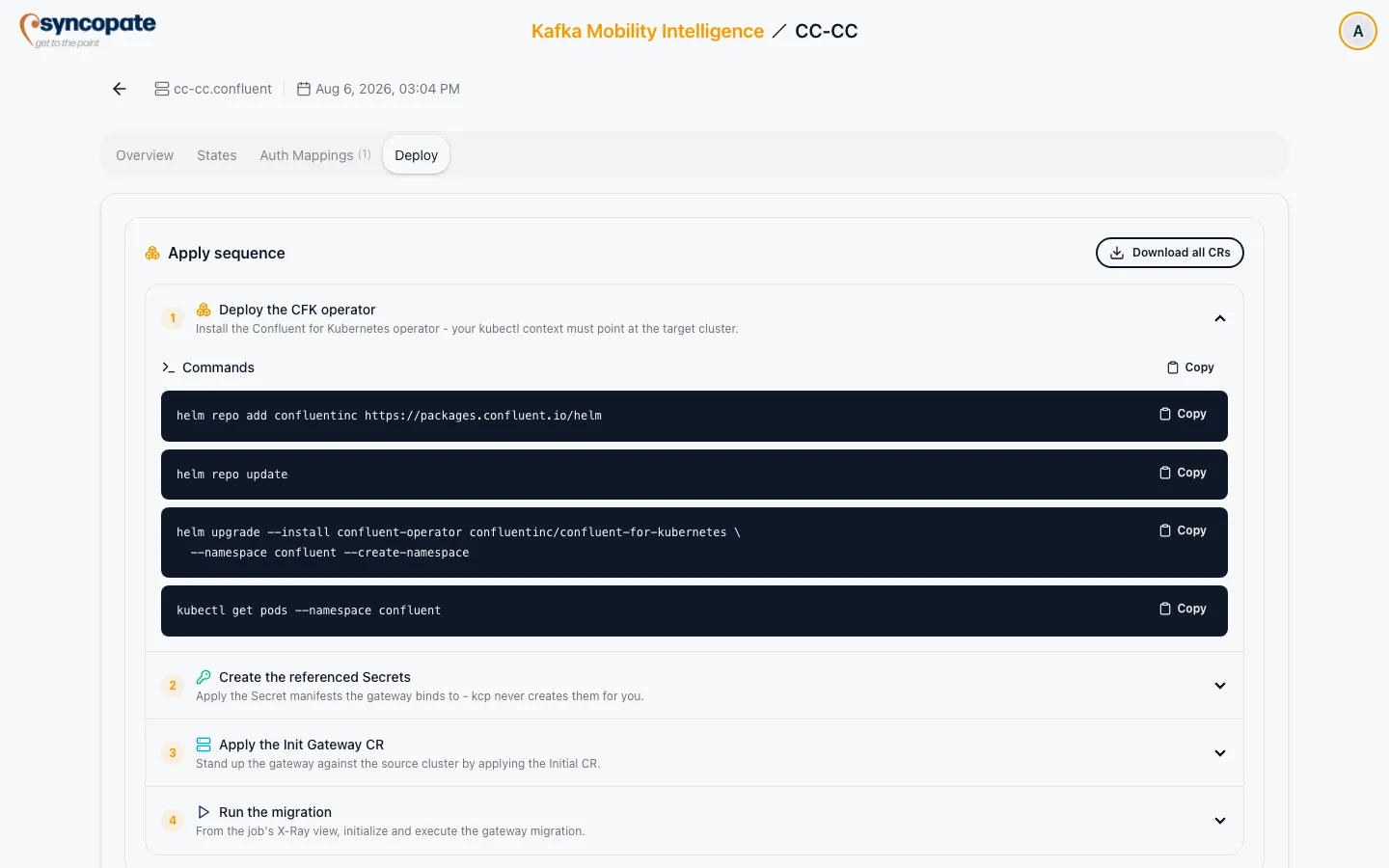Switch to the States tab

point(217,155)
